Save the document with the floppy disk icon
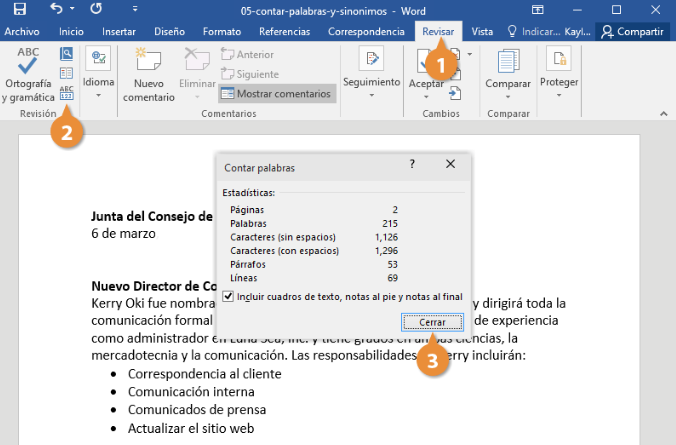 point(20,9)
